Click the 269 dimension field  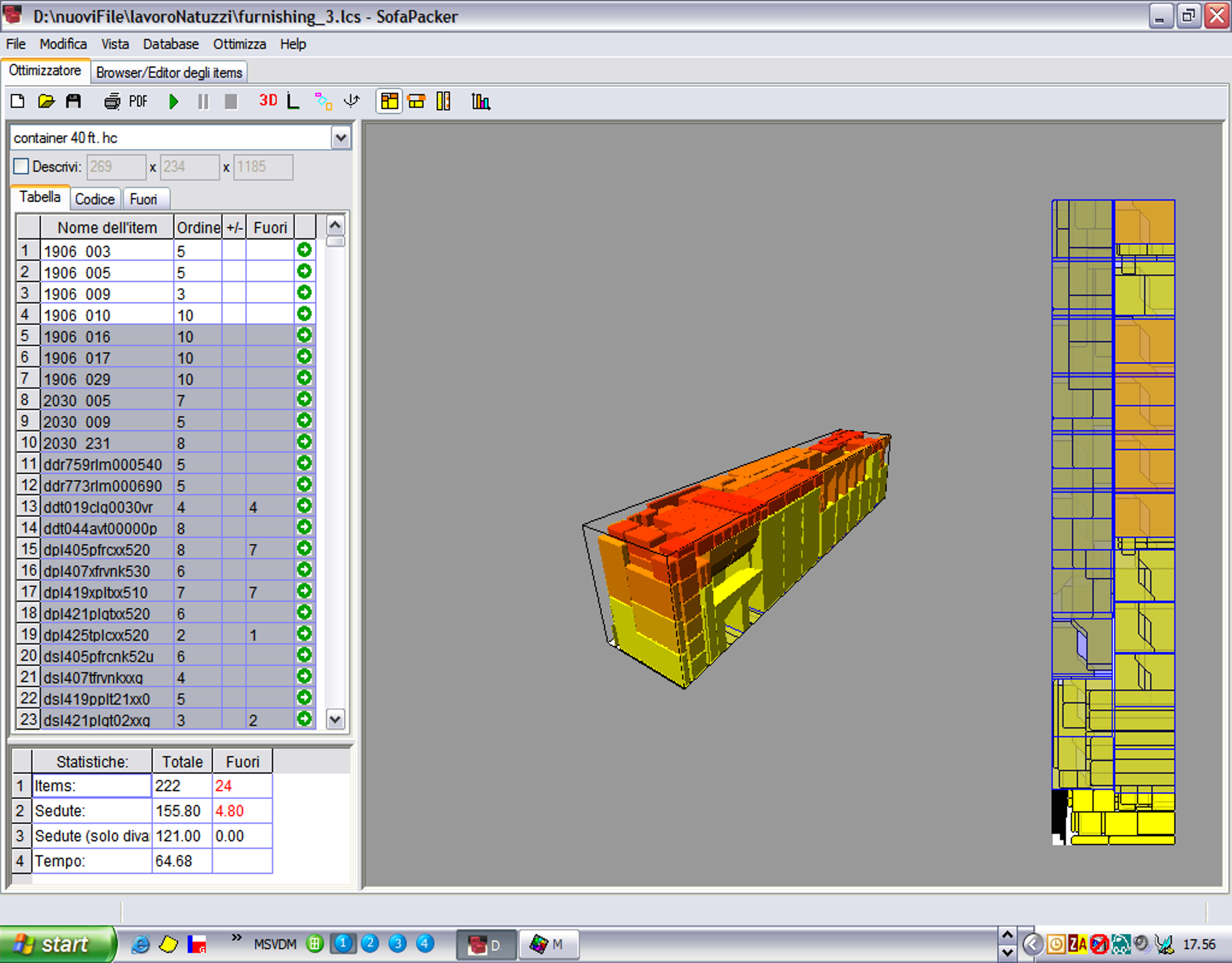pos(116,167)
